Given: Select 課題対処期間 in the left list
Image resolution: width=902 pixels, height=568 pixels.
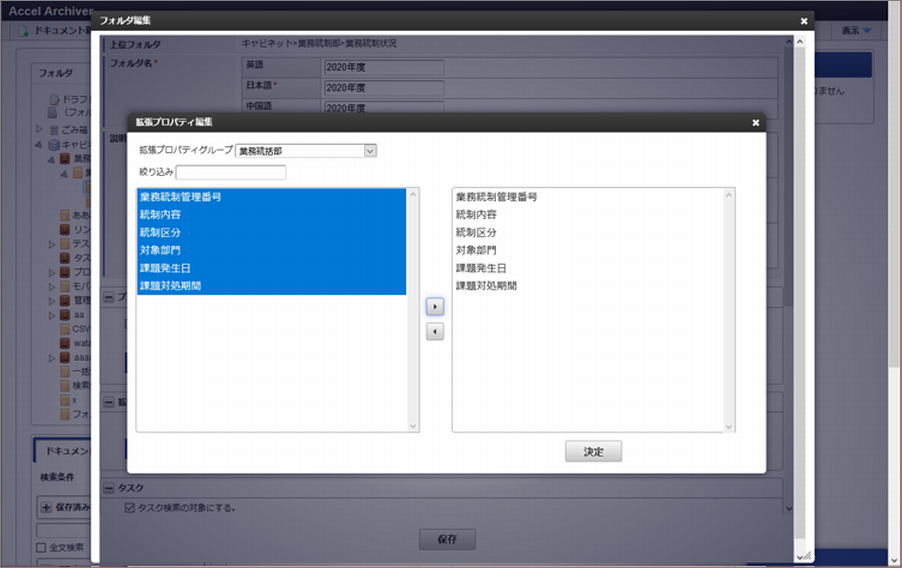Looking at the screenshot, I should [272, 286].
